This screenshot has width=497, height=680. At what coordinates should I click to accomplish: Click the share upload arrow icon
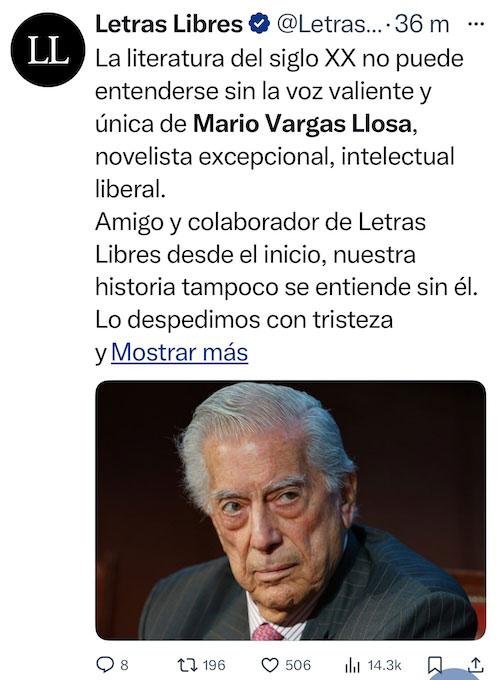[x=476, y=664]
